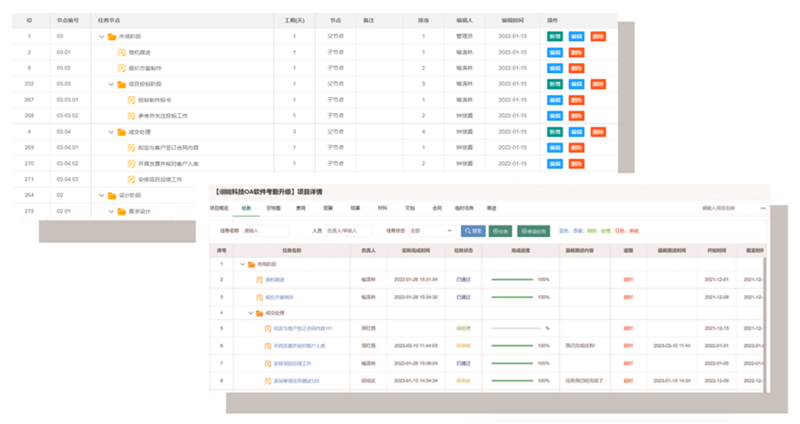800x424 pixels.
Task: Open the 合同 tab
Action: click(436, 208)
